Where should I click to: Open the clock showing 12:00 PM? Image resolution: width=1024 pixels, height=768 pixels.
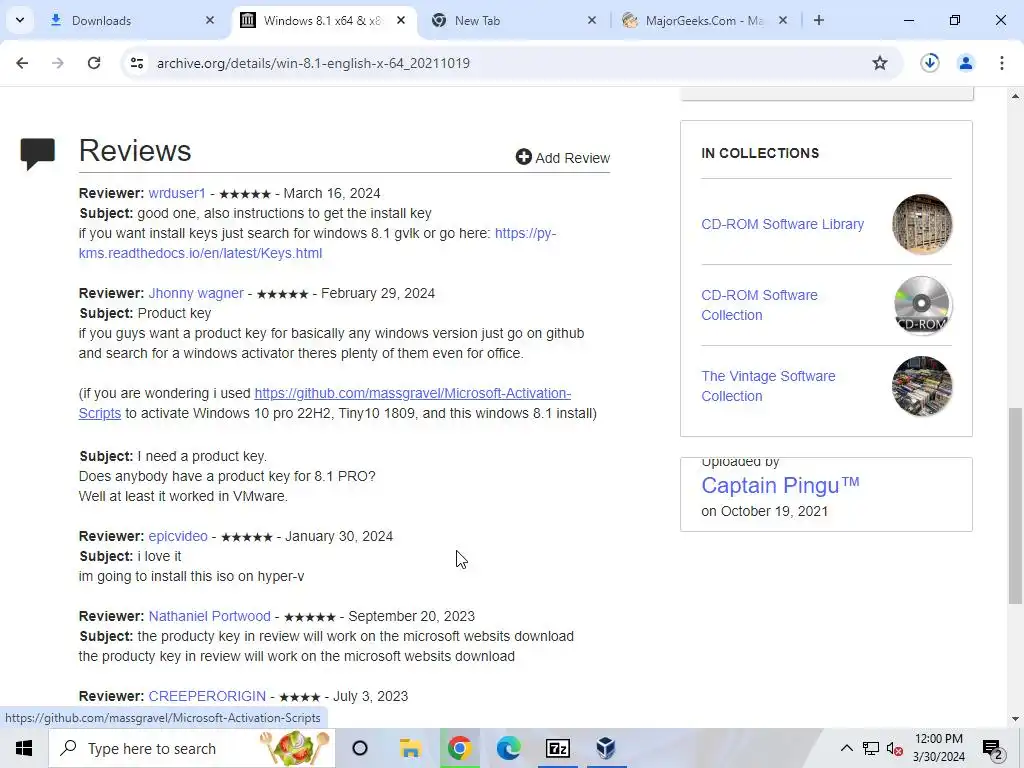(x=938, y=748)
